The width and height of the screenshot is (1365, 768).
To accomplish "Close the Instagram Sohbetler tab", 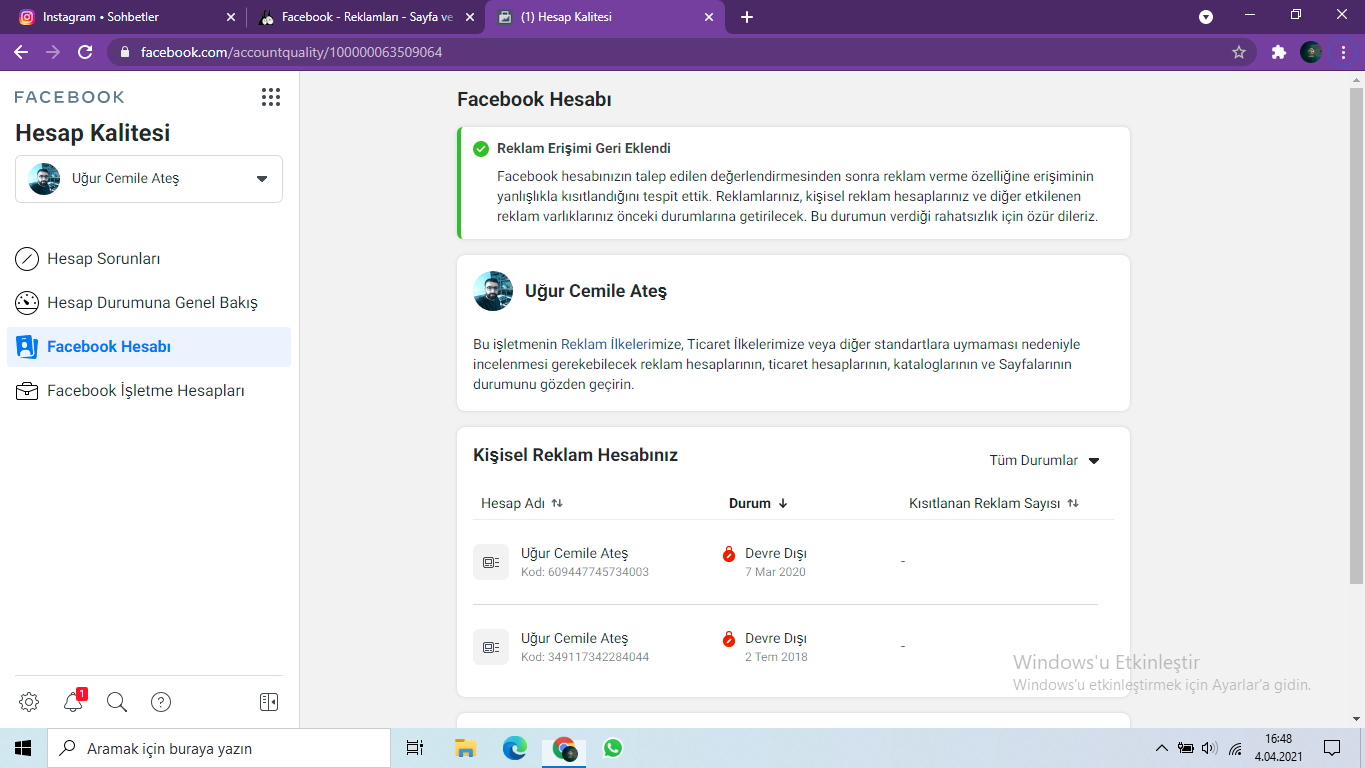I will point(231,17).
